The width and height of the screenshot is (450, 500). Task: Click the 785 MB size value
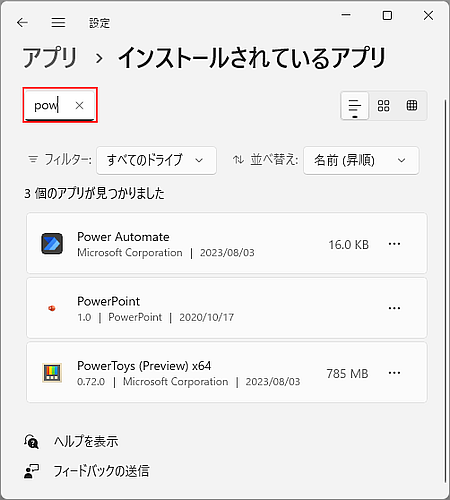tap(347, 374)
